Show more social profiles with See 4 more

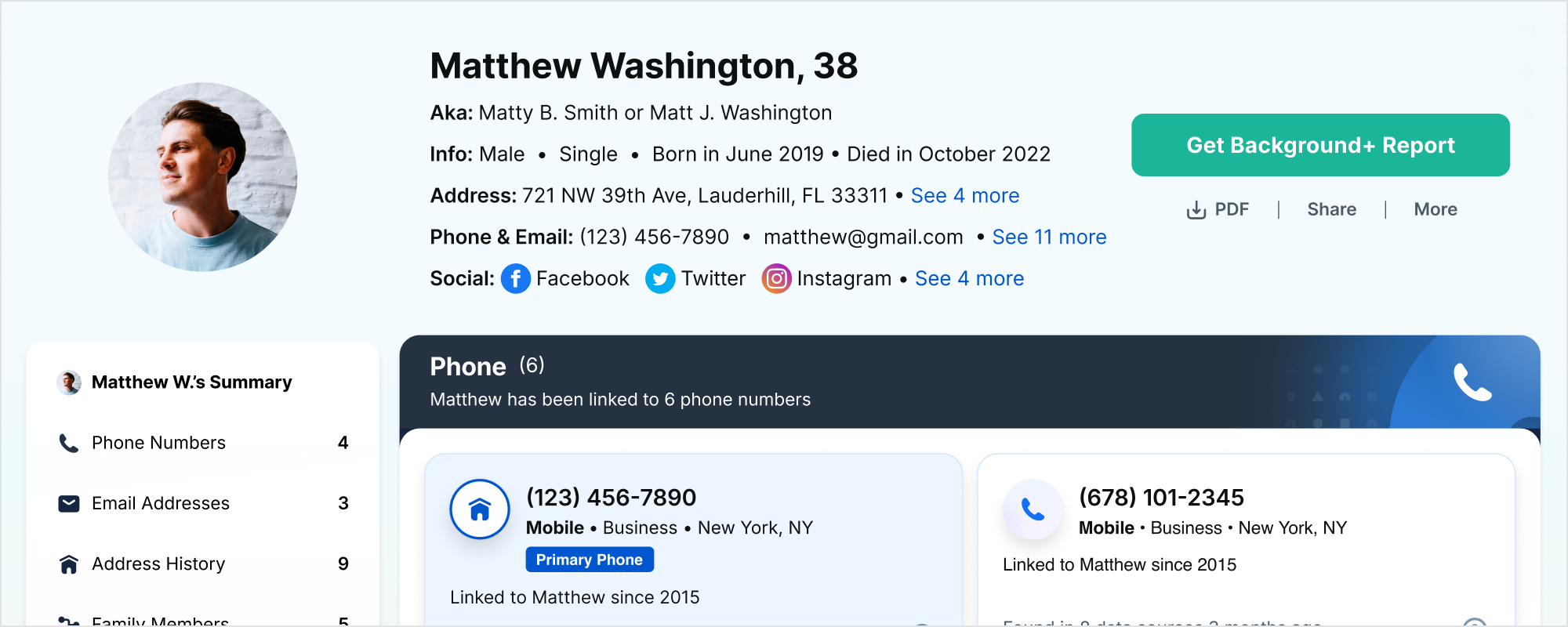pos(969,279)
